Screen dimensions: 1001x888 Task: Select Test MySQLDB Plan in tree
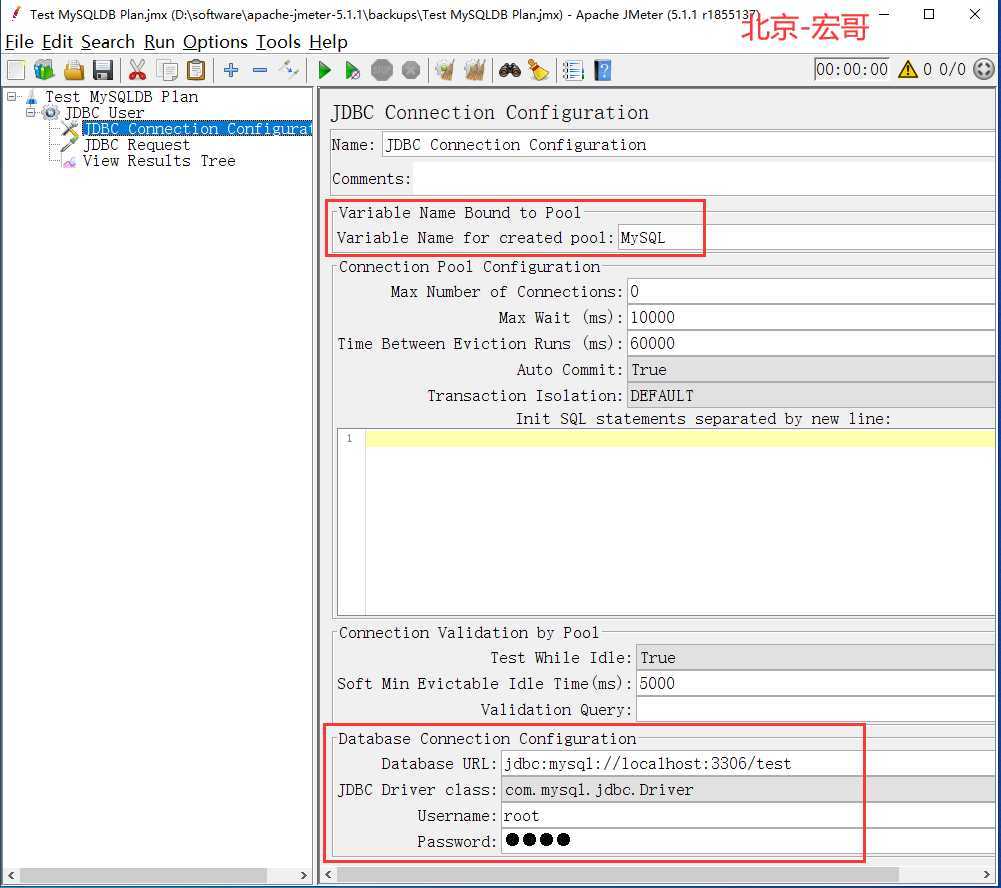point(121,97)
